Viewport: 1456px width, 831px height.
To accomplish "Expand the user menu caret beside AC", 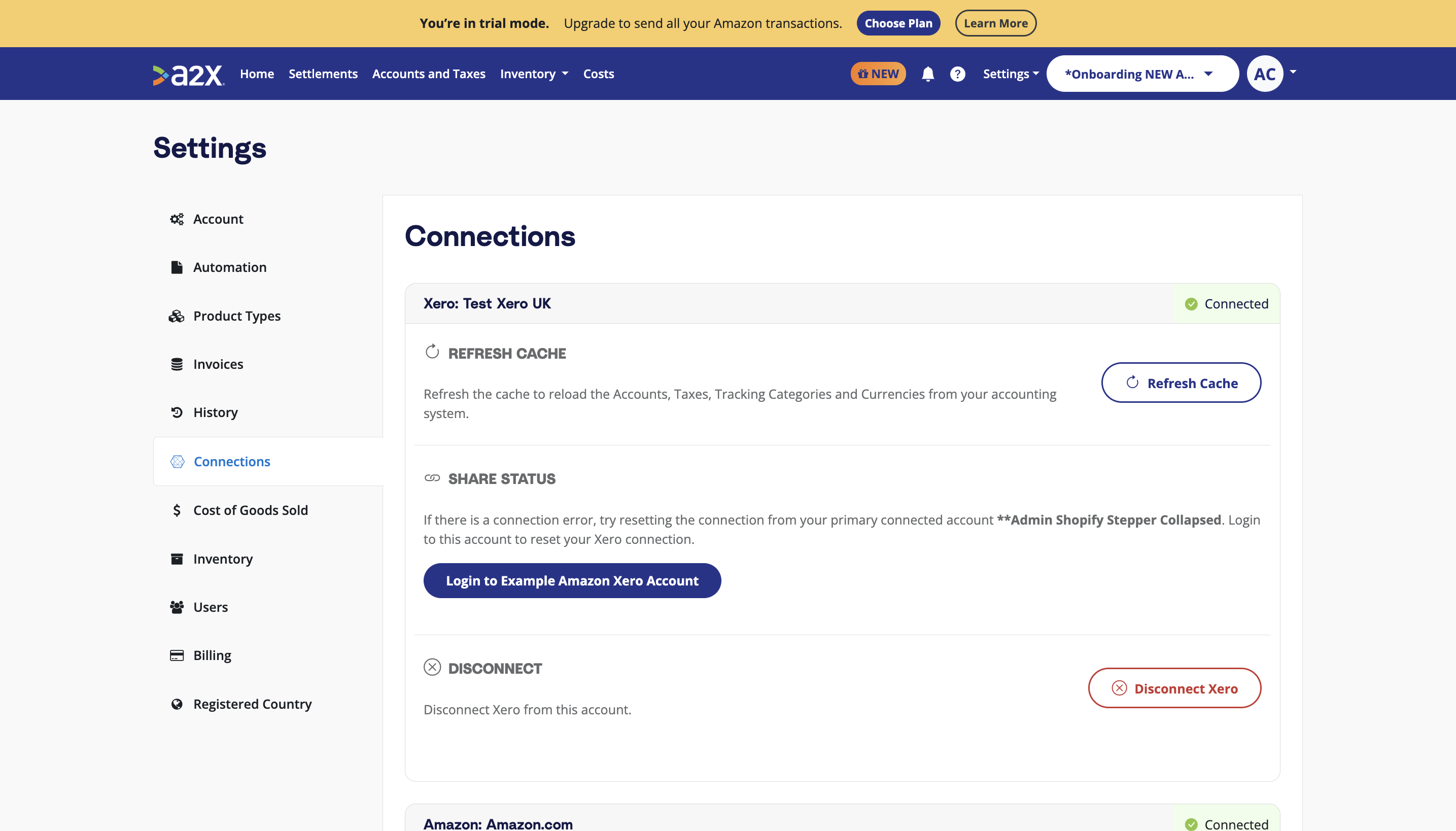I will click(x=1293, y=72).
